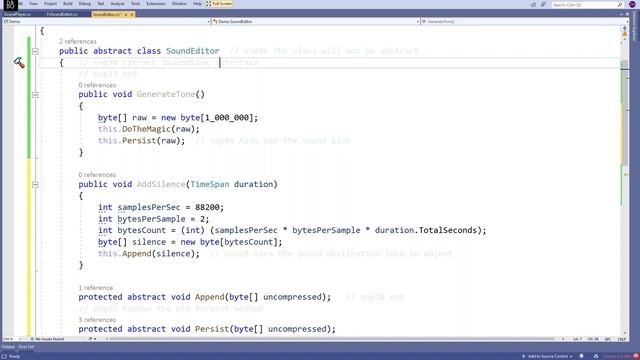Open the Demo.SoundEditor type dropdown
The height and width of the screenshot is (360, 640).
[316, 22]
